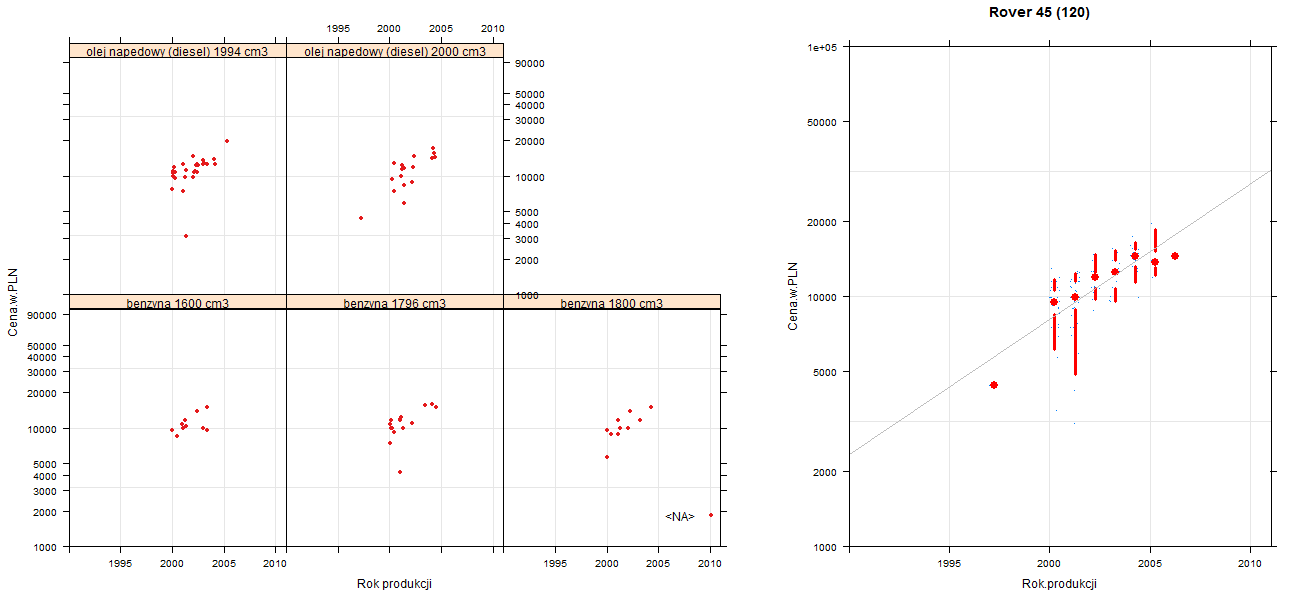Click '1995' tick above diesel 2000 panel

click(x=338, y=28)
